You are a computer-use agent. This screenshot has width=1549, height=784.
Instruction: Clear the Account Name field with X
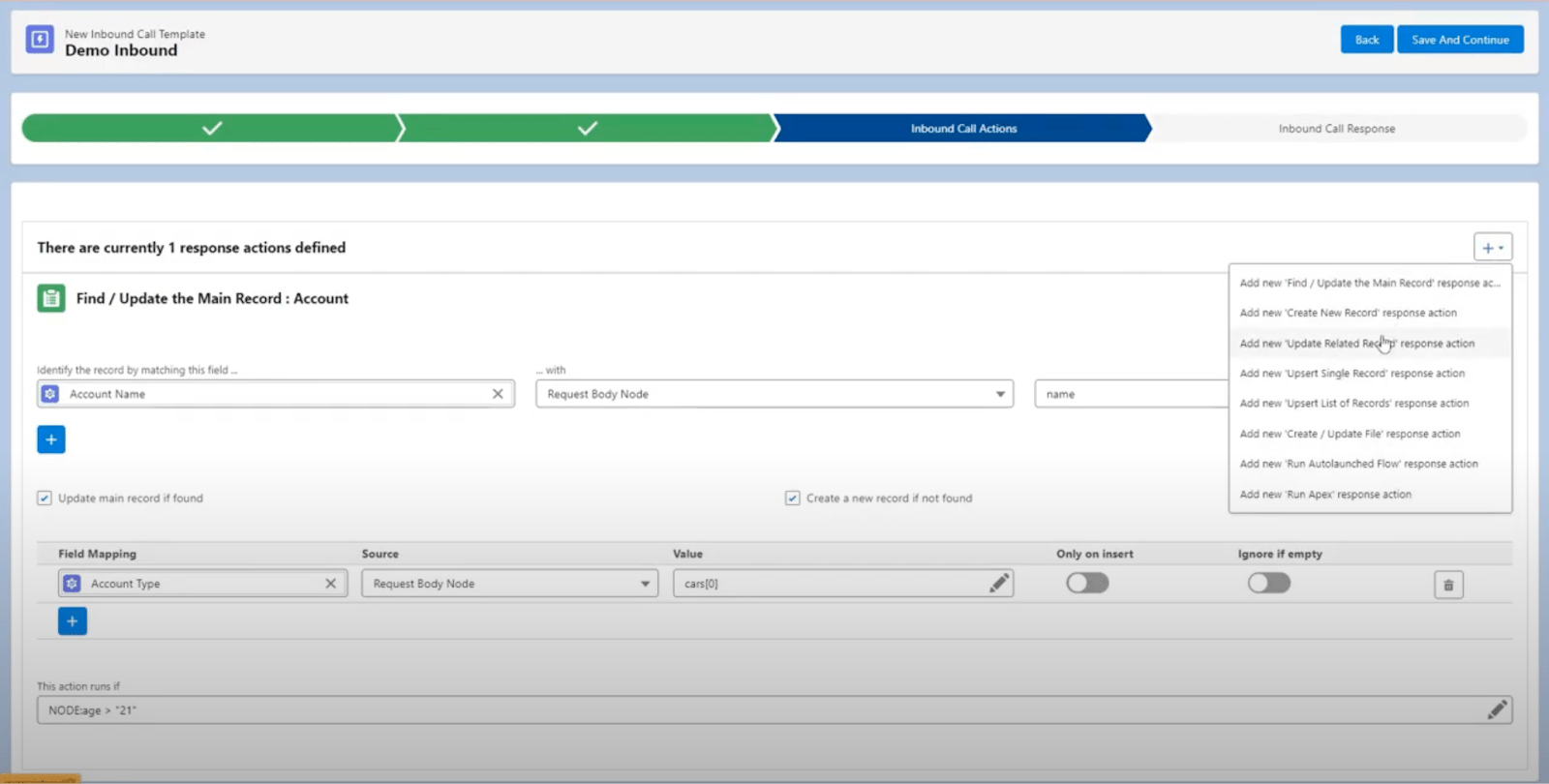pyautogui.click(x=498, y=394)
